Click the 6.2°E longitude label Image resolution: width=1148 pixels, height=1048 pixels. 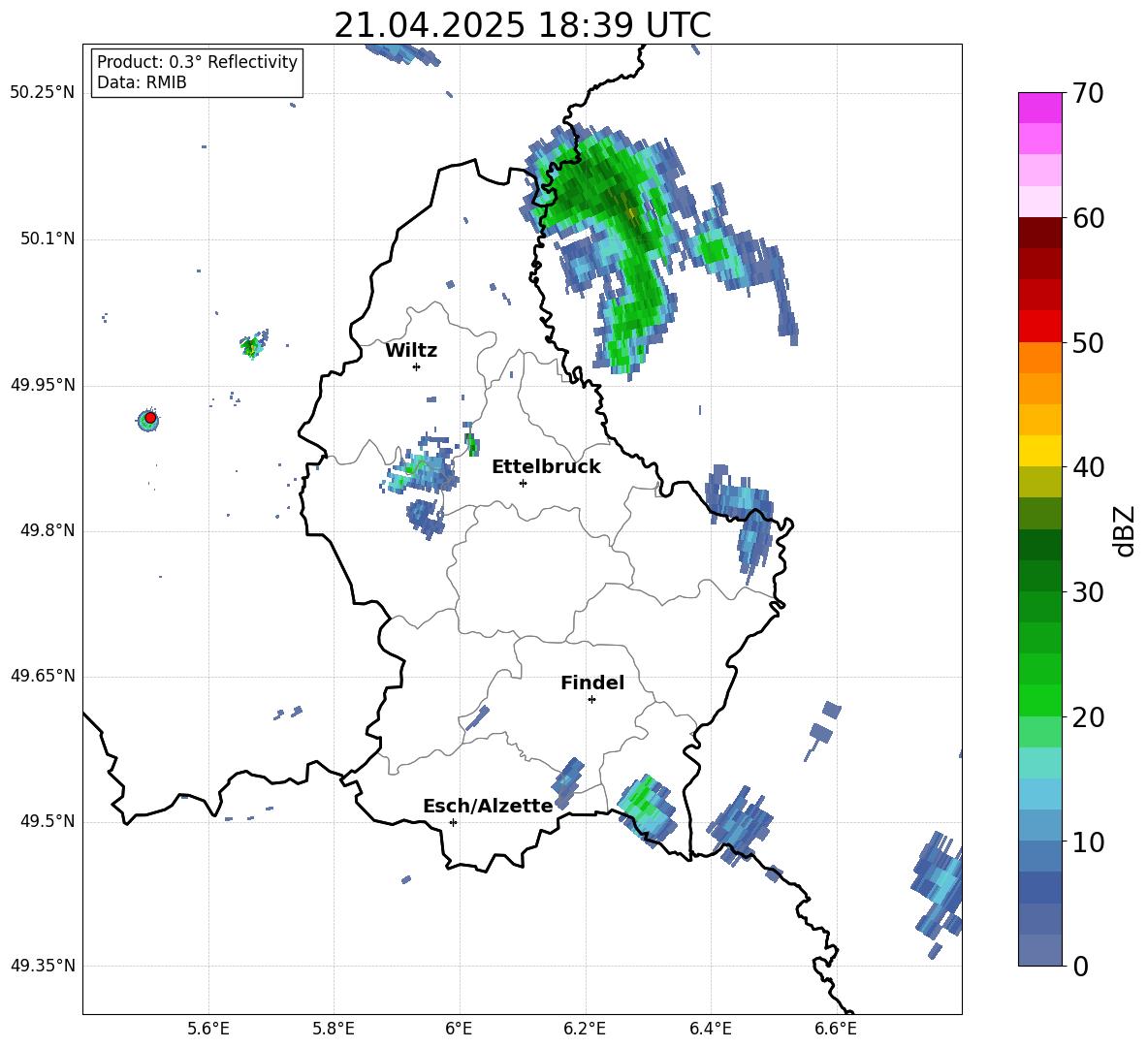tap(585, 1029)
